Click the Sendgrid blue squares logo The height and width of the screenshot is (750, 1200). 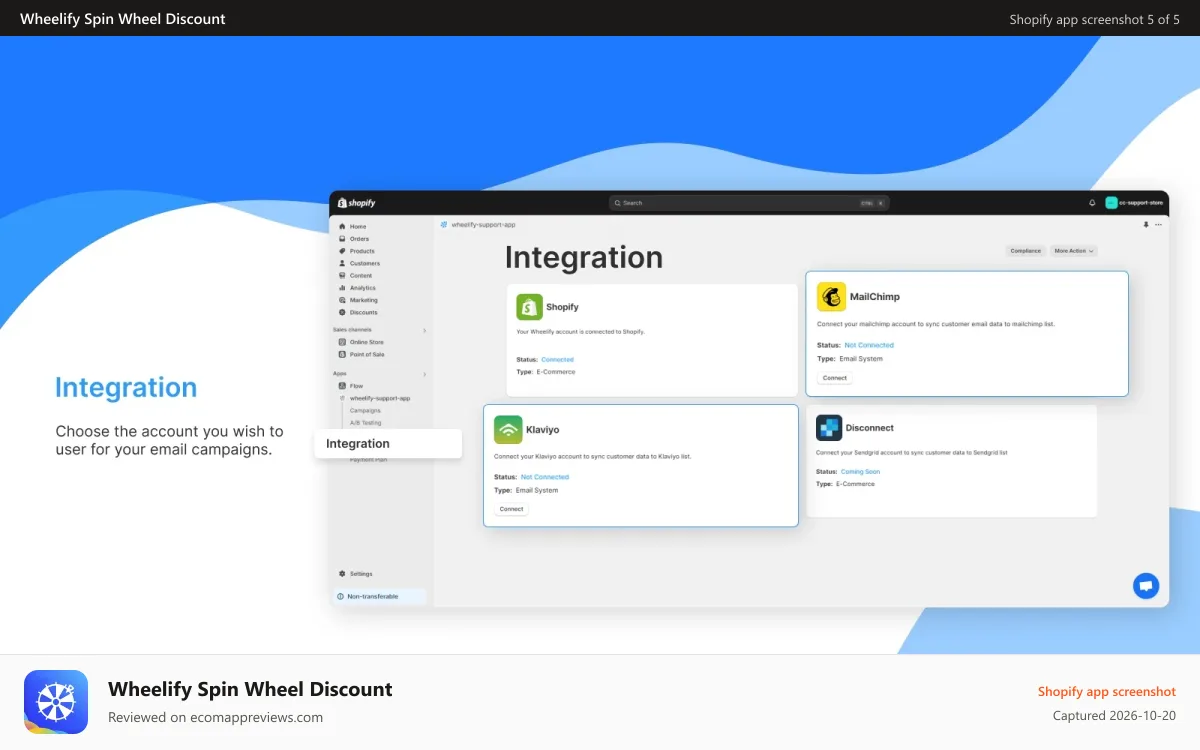829,428
